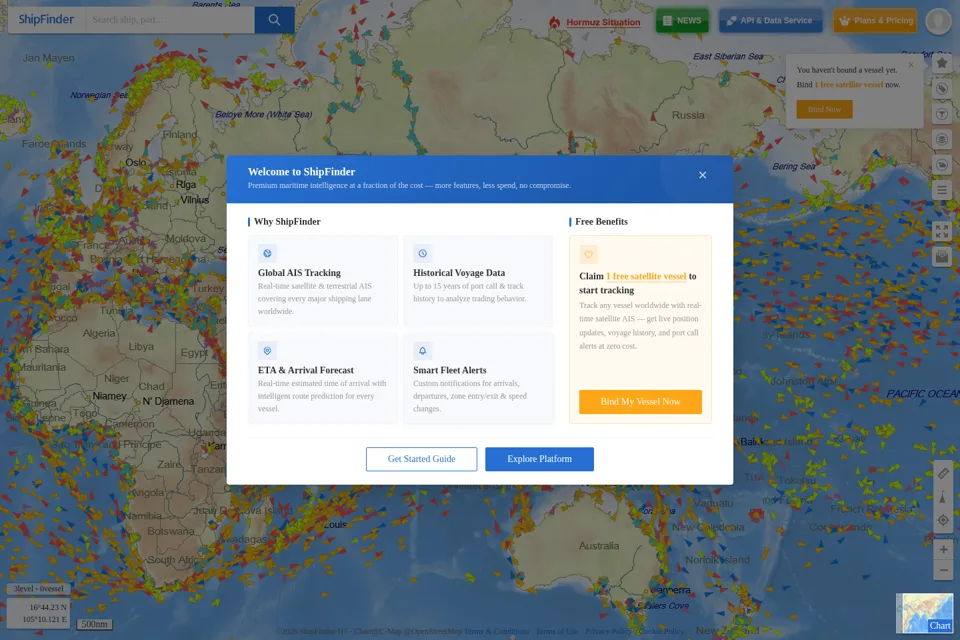Open the ShipFinder logo home link
960x640 pixels.
[x=46, y=20]
